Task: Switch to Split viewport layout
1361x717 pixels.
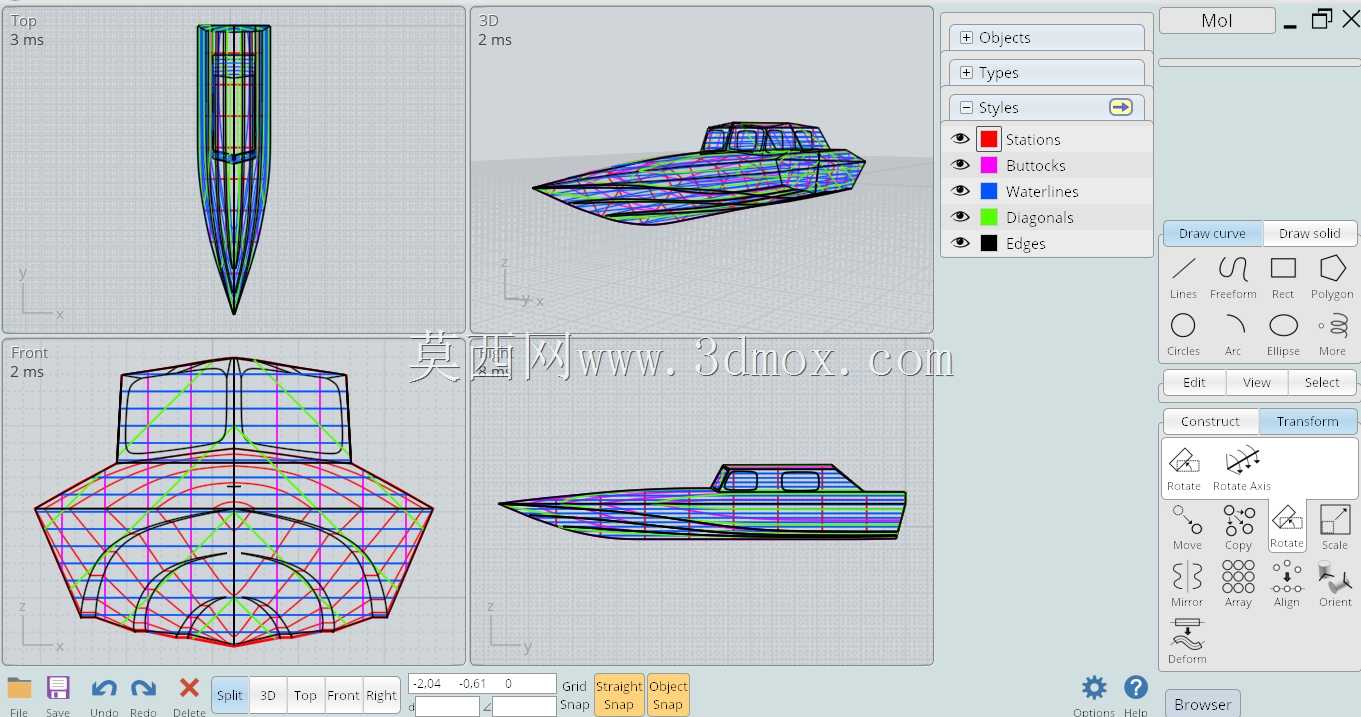Action: pos(230,695)
